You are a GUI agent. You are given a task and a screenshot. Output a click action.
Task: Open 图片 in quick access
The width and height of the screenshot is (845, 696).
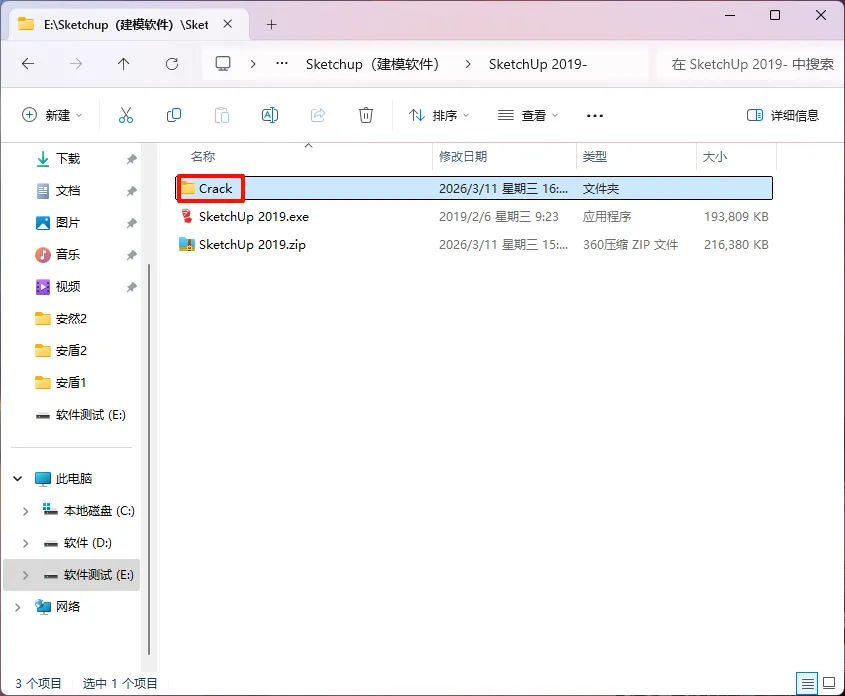coord(67,223)
